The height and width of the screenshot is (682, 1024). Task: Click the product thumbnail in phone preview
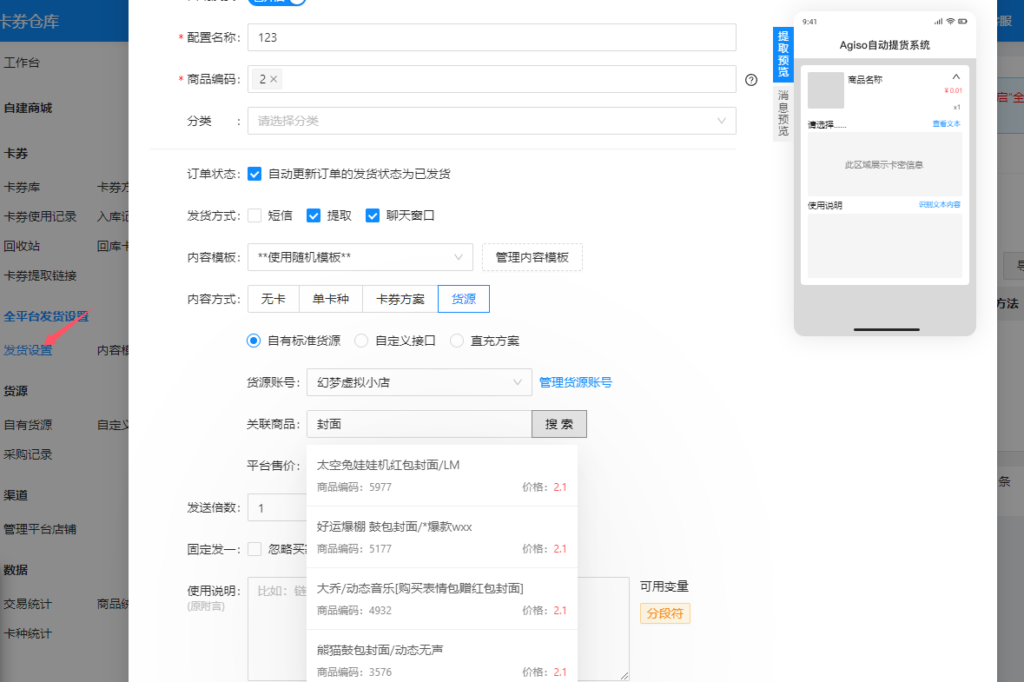[x=825, y=90]
